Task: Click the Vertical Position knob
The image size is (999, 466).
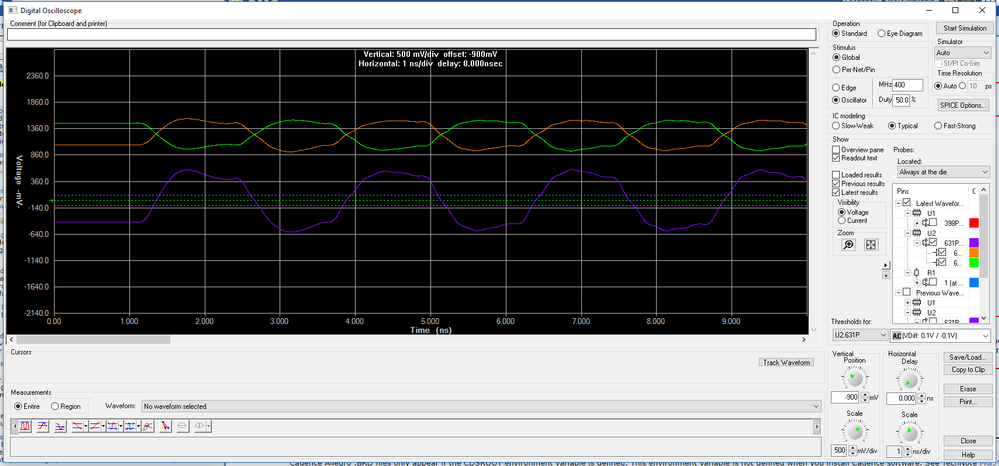Action: 853,378
